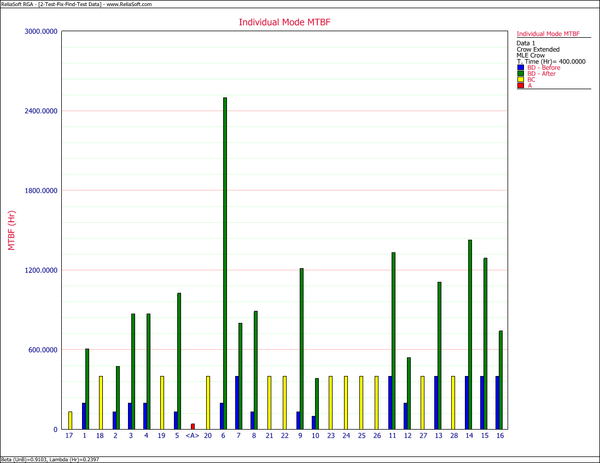
Task: Click the tallest green bar for mode 6
Action: point(225,260)
